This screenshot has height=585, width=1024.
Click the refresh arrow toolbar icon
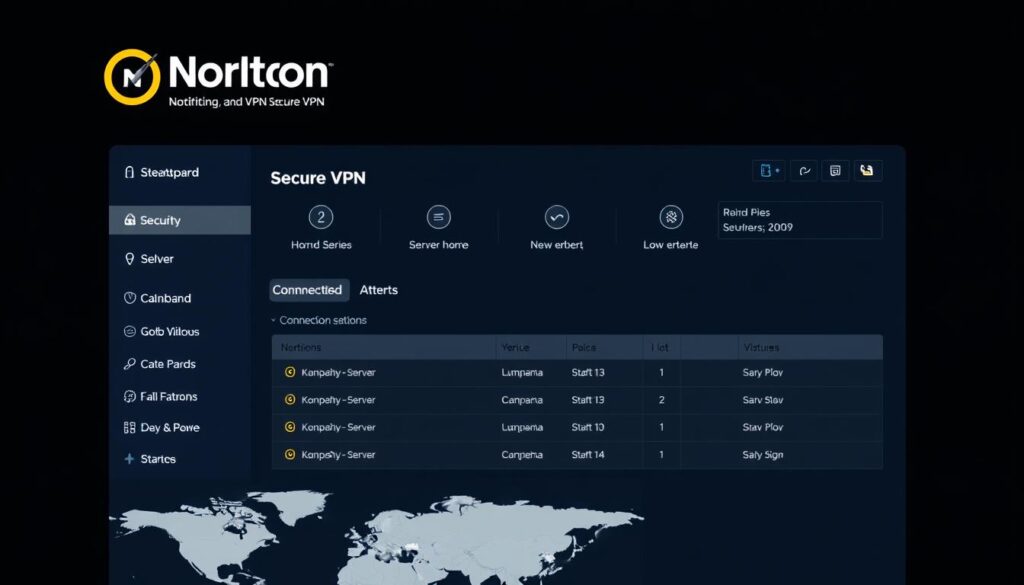pyautogui.click(x=804, y=170)
